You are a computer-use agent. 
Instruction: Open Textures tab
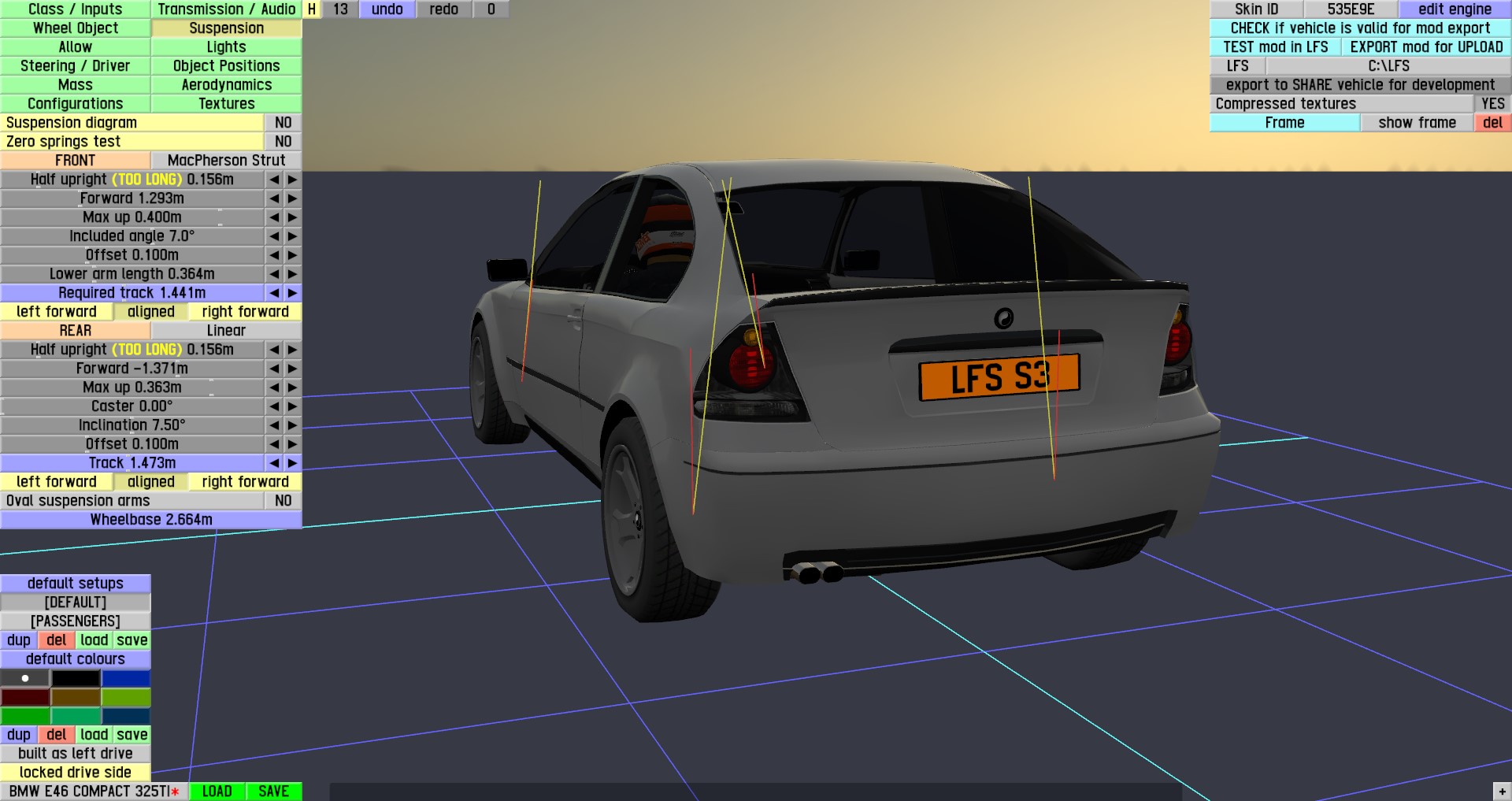tap(227, 104)
